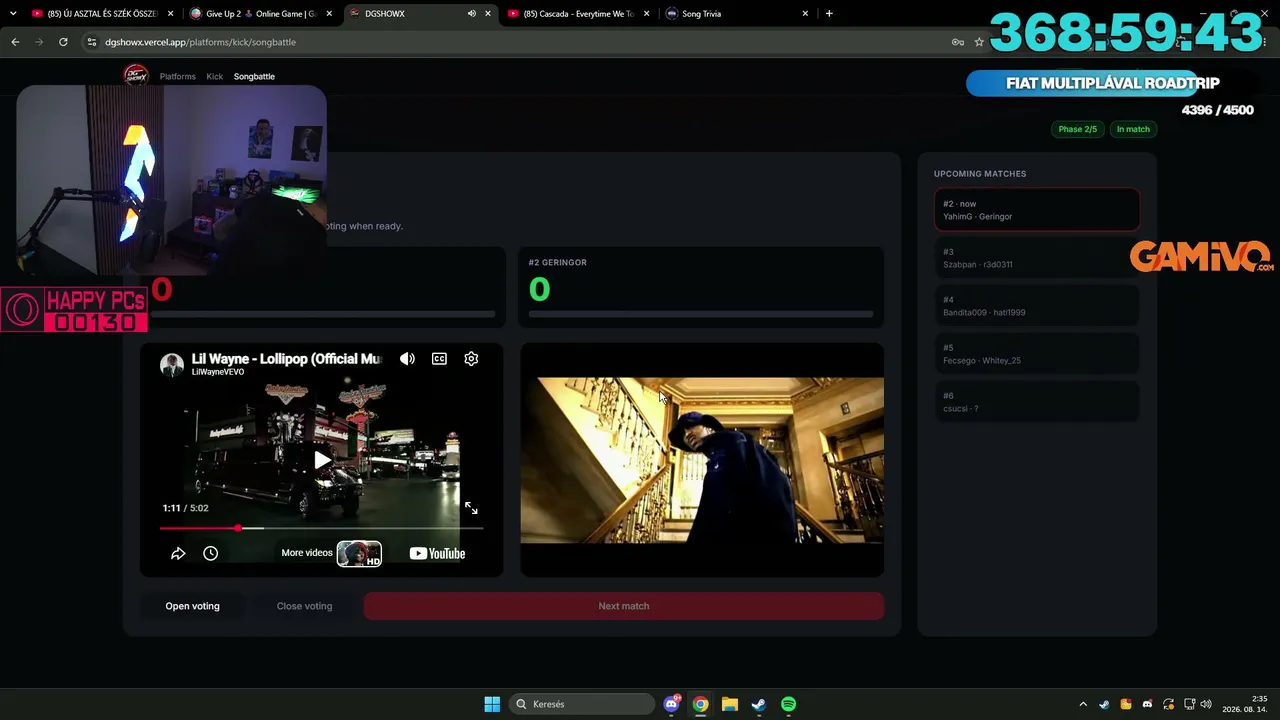Select upcoming match #3 Szabpan - r3d0311
The width and height of the screenshot is (1280, 720).
tap(1037, 258)
